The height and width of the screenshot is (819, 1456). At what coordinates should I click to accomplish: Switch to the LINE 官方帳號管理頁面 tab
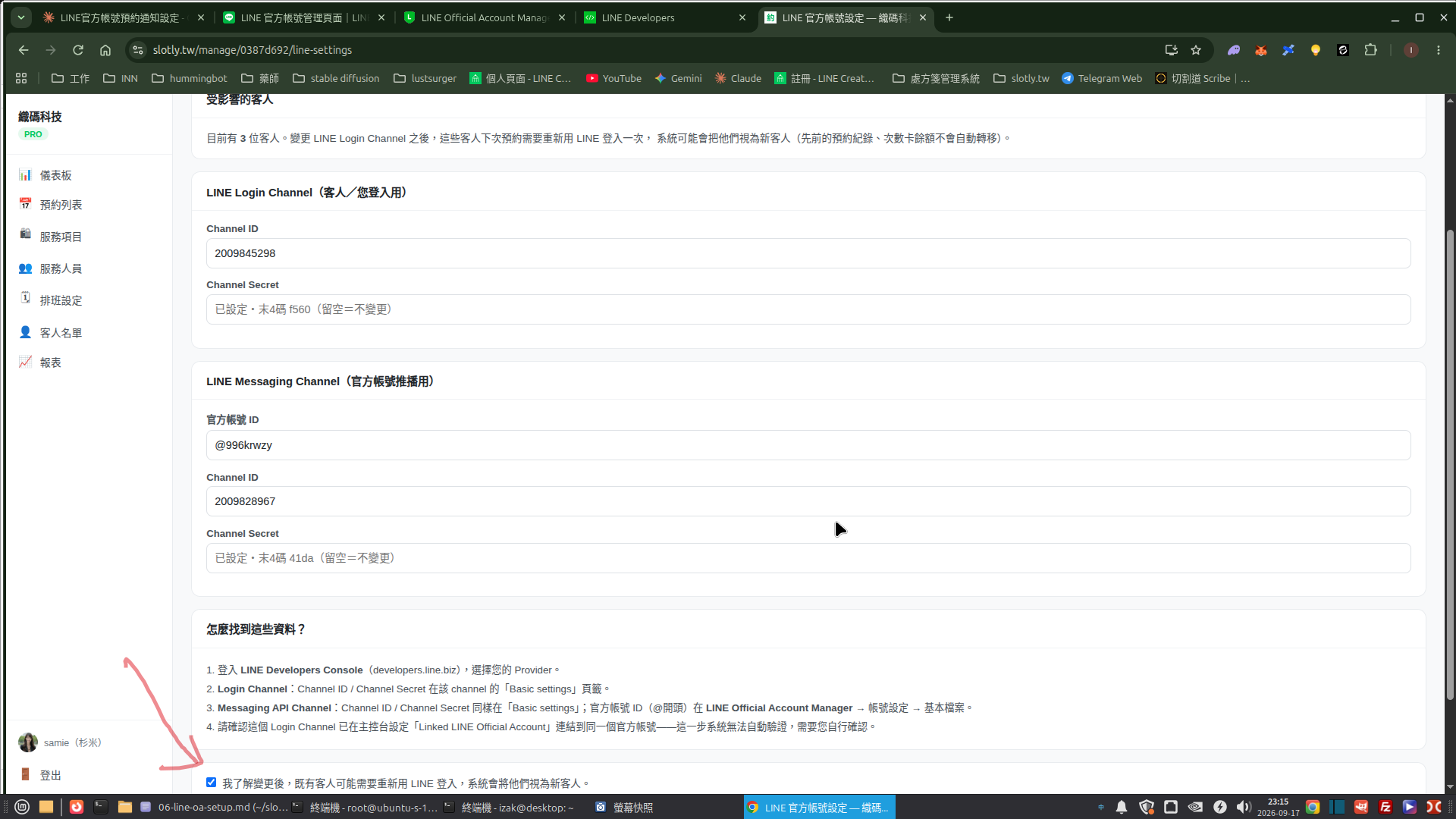pyautogui.click(x=304, y=17)
